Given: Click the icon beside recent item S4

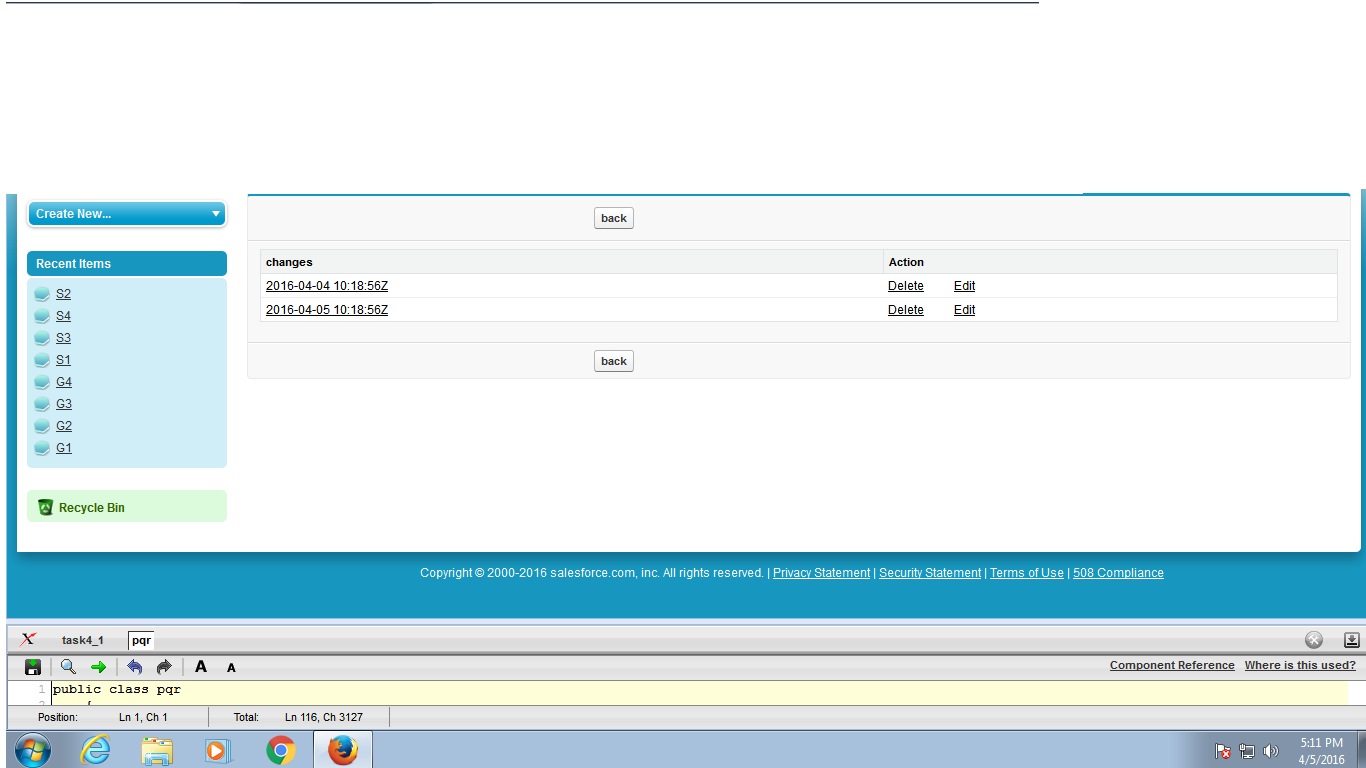Looking at the screenshot, I should [42, 316].
